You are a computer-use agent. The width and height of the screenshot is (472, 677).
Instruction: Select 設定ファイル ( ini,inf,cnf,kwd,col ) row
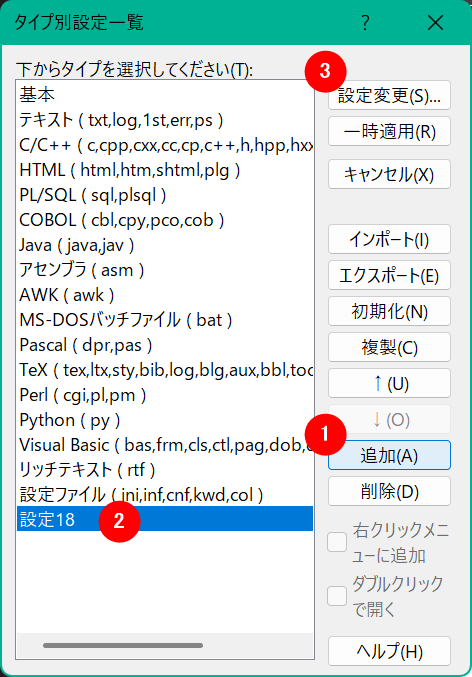(165, 495)
